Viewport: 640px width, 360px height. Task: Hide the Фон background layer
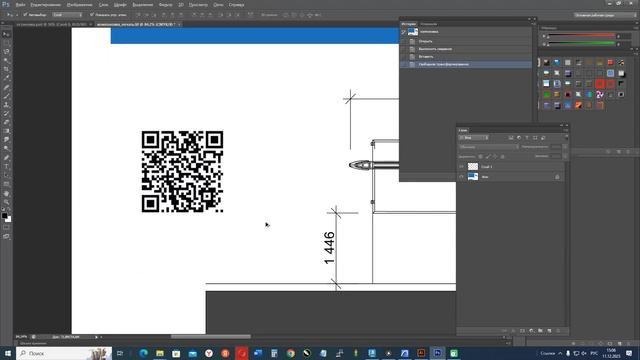coord(462,177)
